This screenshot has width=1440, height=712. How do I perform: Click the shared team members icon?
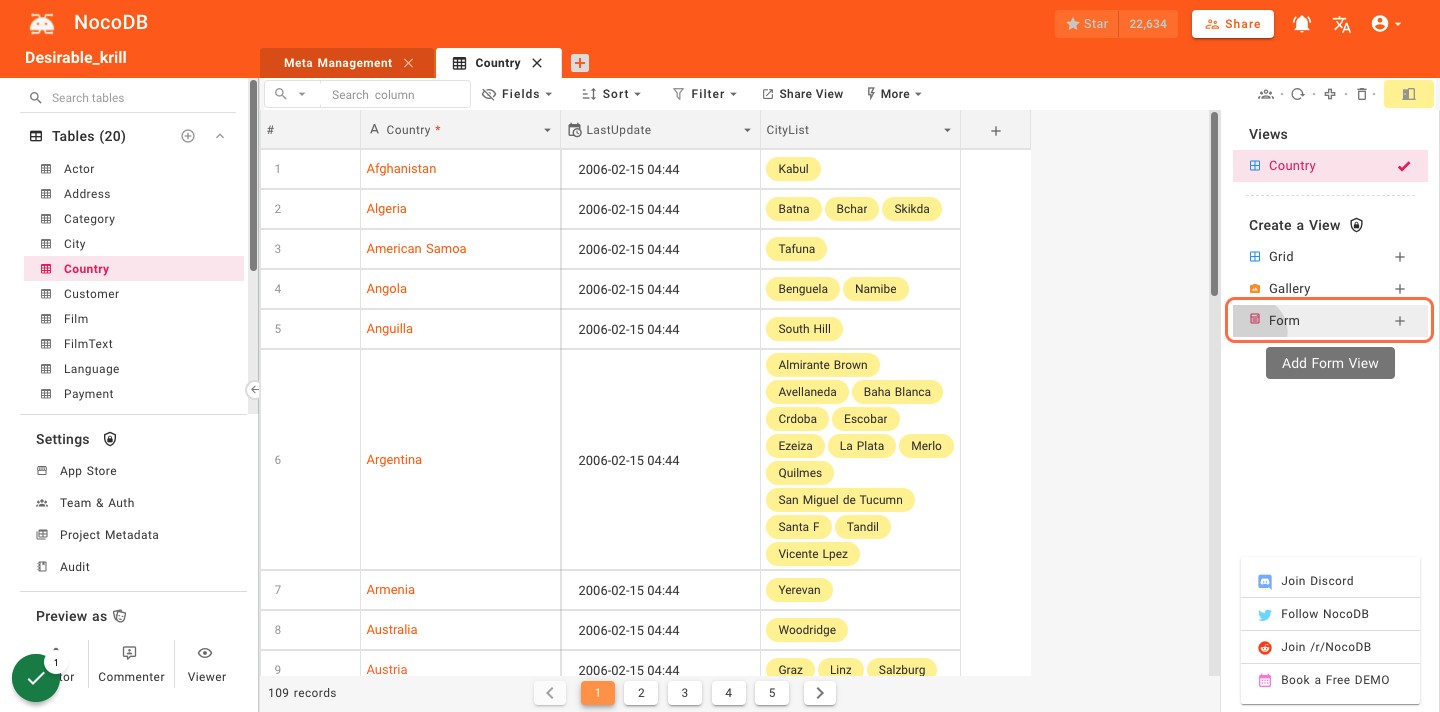click(x=1266, y=94)
